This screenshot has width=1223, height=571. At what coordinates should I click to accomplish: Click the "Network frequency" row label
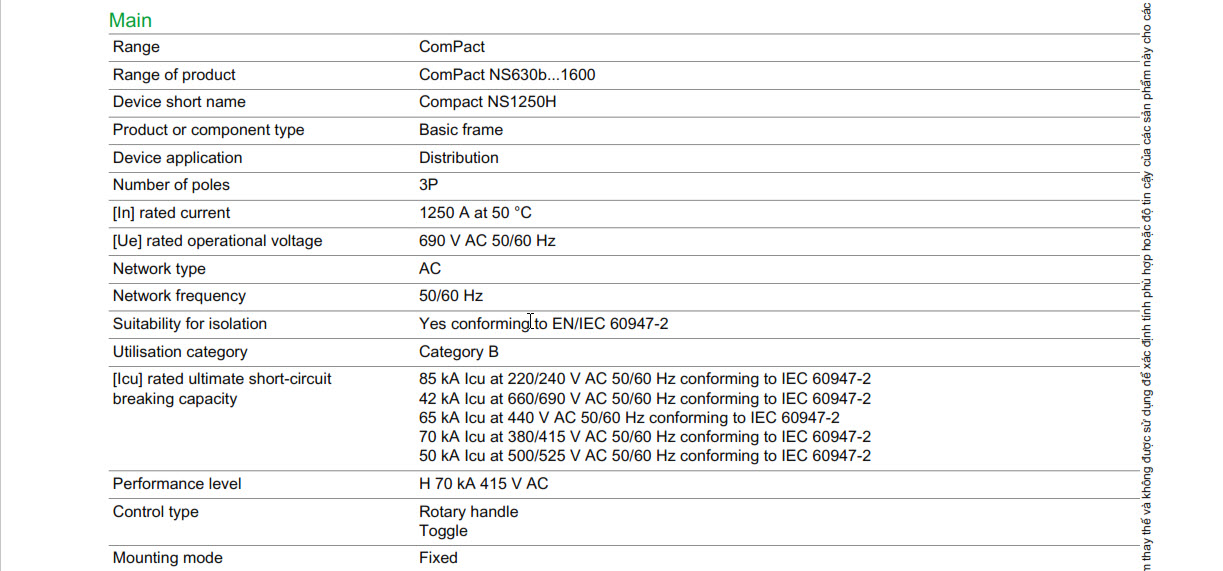pyautogui.click(x=179, y=296)
